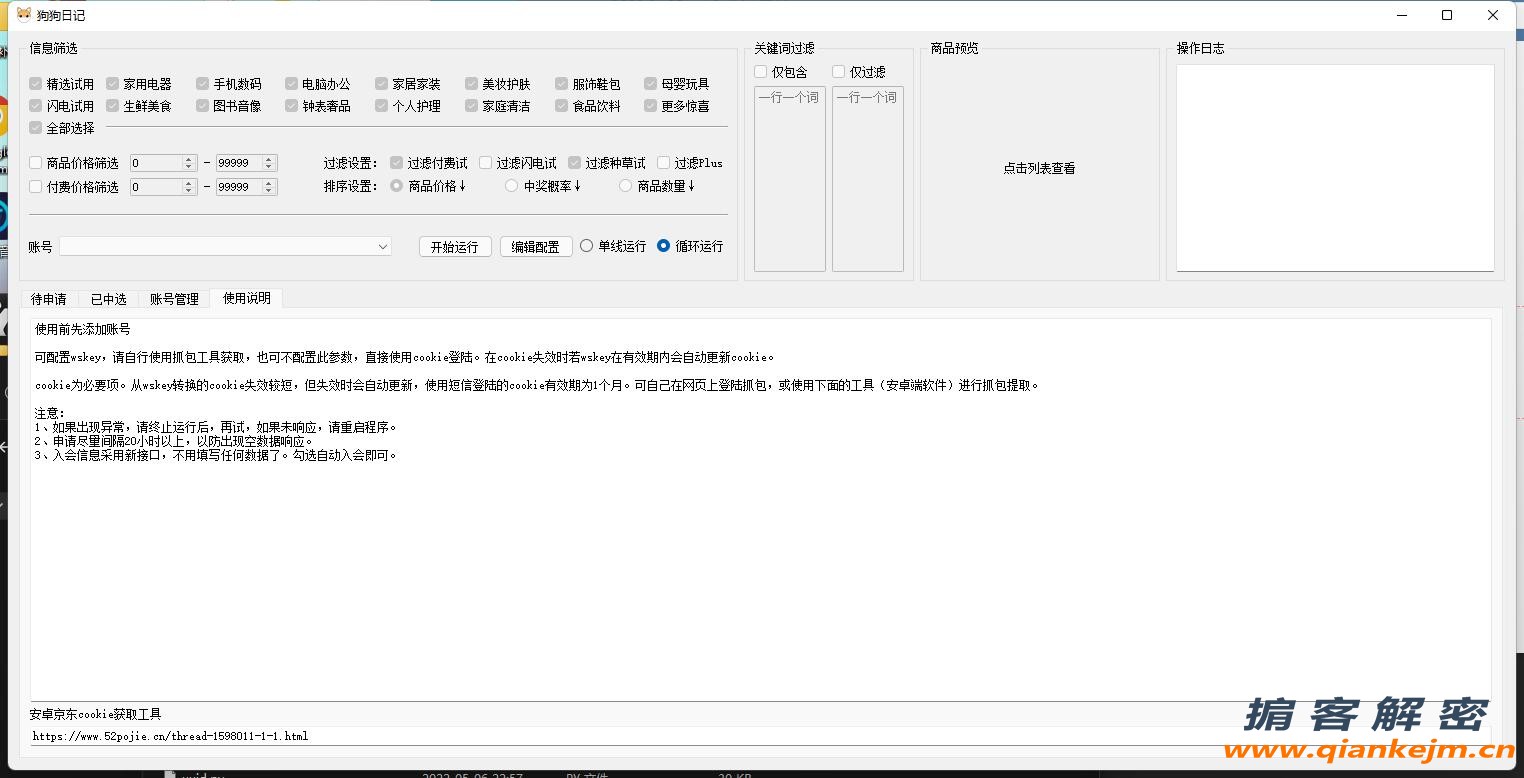
Task: Toggle the 钟表奢品 checkbox
Action: pos(291,106)
